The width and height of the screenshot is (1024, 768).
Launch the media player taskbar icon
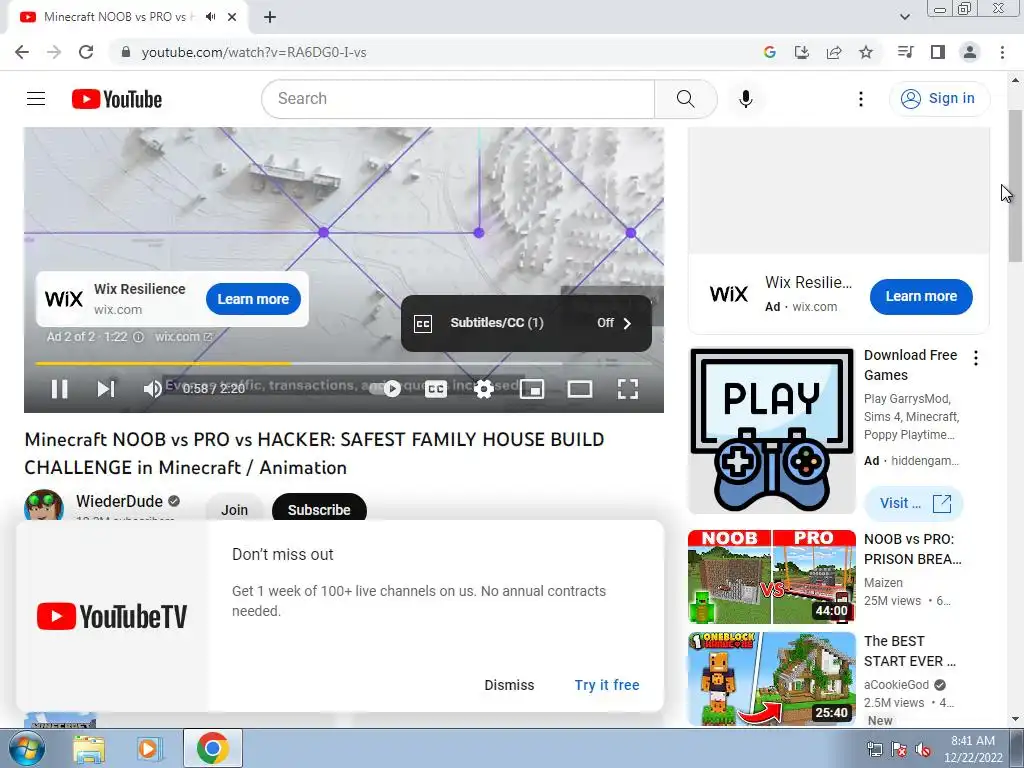coord(149,749)
